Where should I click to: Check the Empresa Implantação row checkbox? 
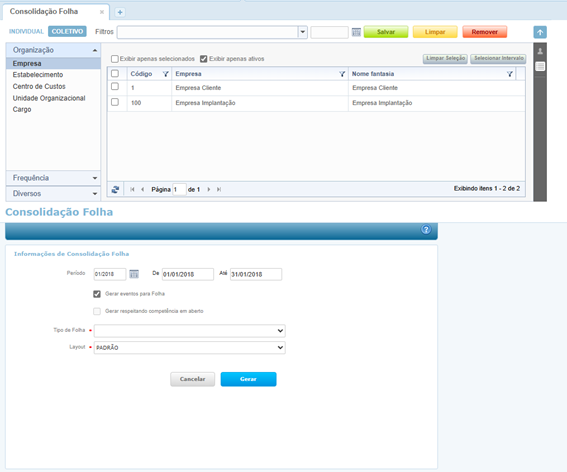[x=115, y=102]
